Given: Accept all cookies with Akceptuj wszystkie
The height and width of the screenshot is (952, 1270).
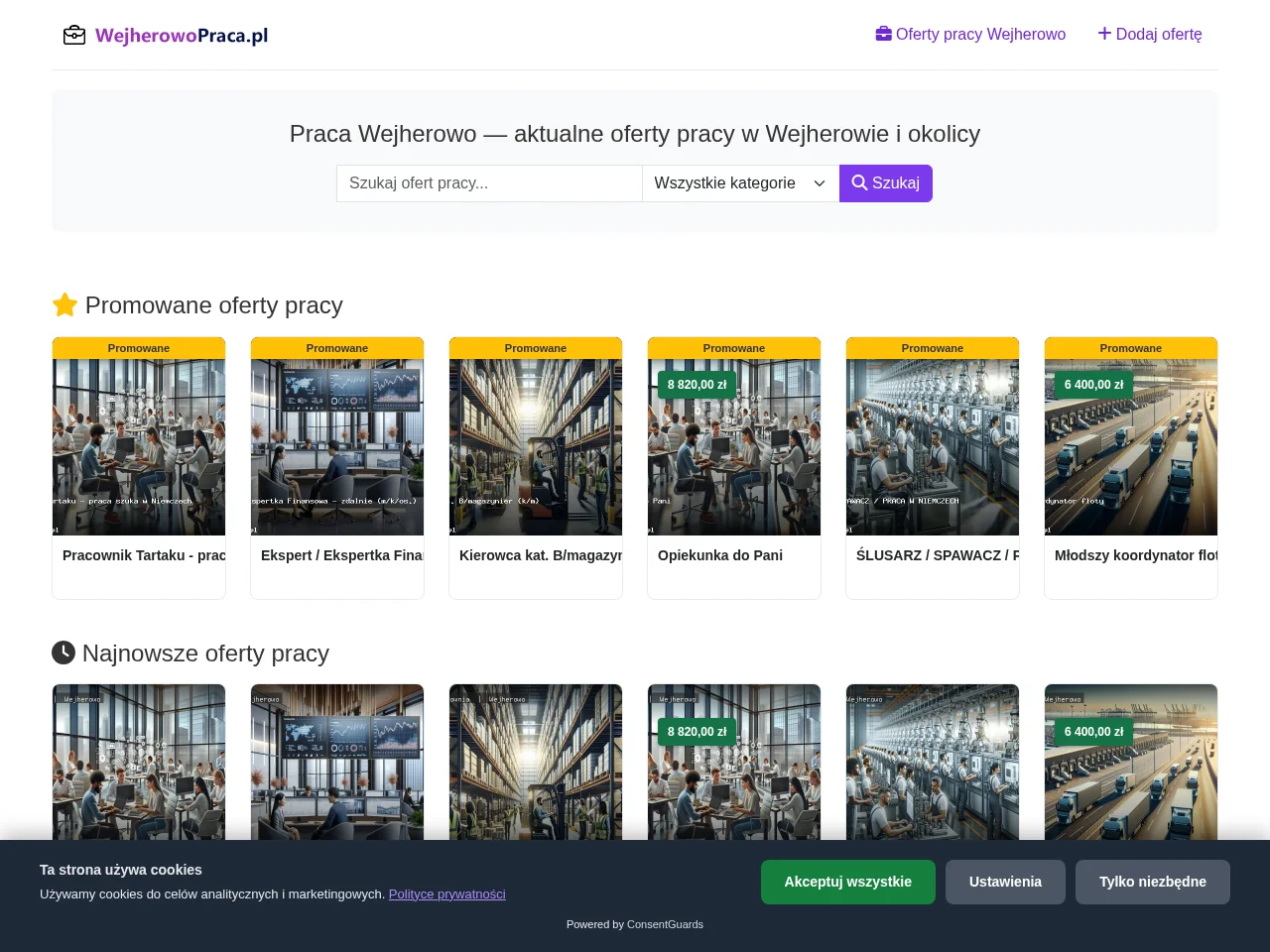Looking at the screenshot, I should click(848, 882).
